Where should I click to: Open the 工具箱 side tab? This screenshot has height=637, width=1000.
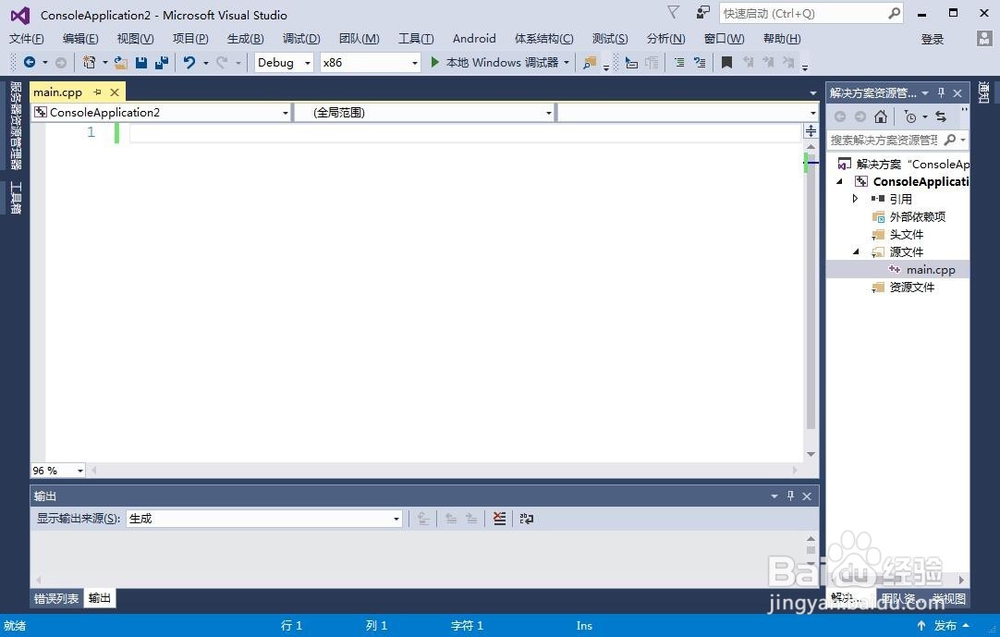15,198
